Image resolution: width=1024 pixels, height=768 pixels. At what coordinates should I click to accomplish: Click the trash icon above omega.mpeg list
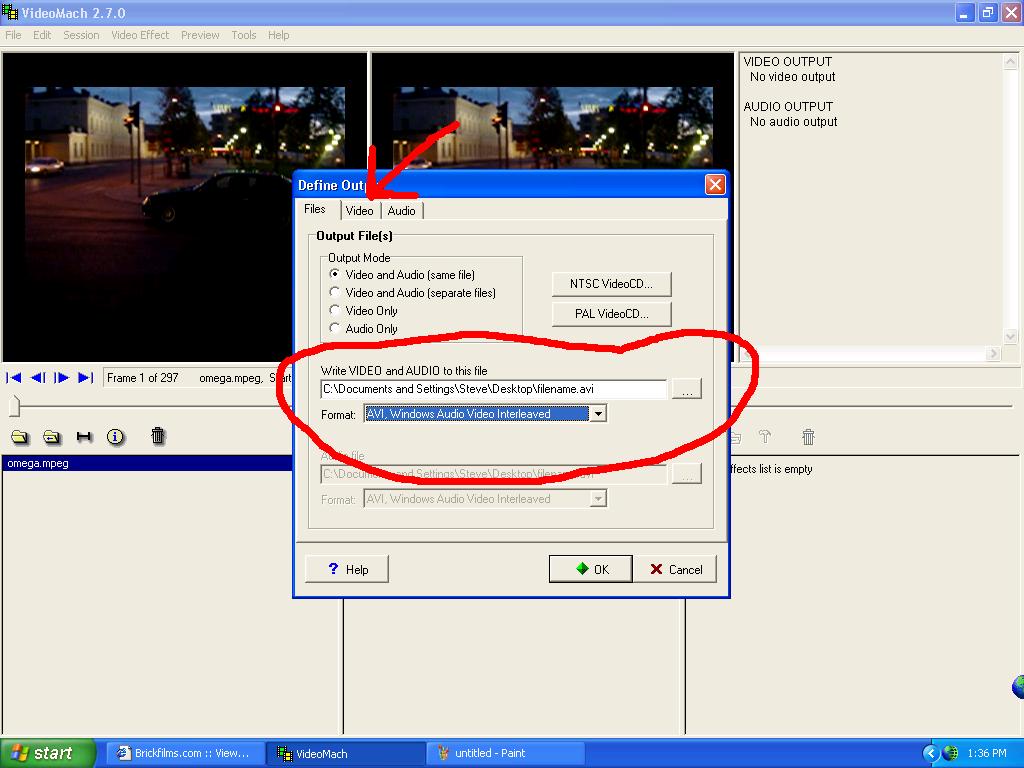click(157, 436)
